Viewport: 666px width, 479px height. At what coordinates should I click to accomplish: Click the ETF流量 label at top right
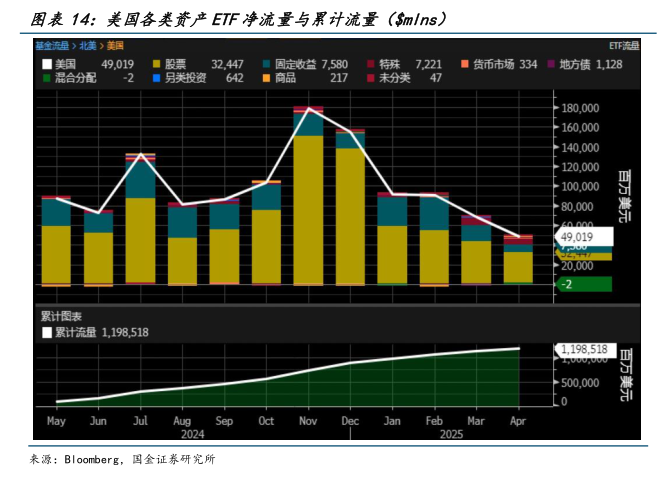click(x=622, y=46)
